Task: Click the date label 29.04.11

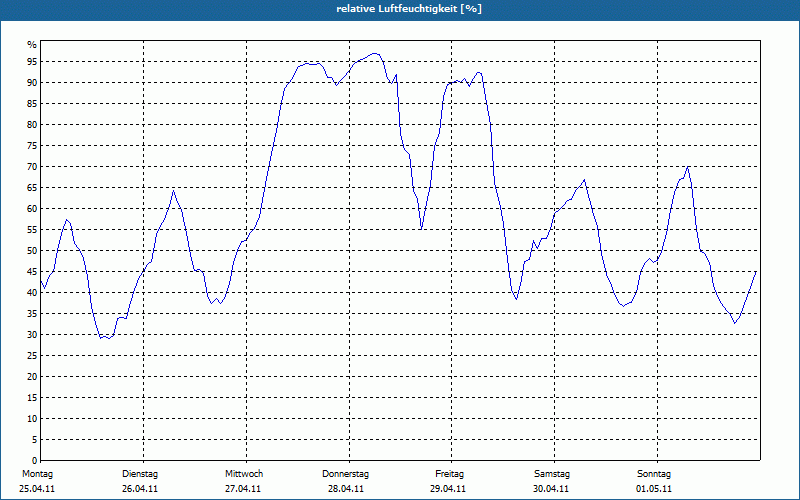Action: [x=448, y=489]
